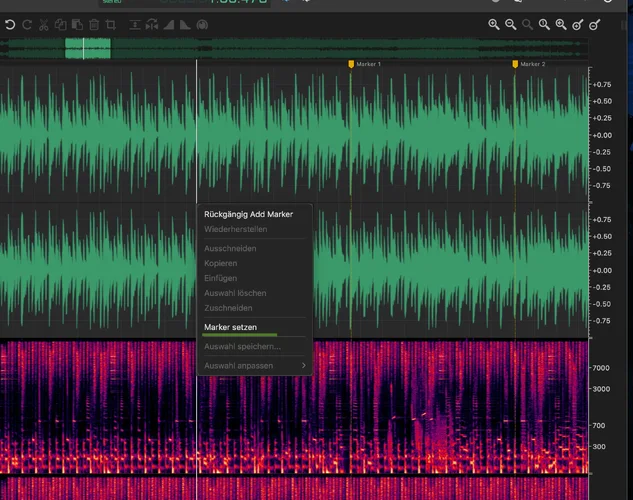Click the Marker 2 flag on timeline
This screenshot has width=633, height=500.
[x=515, y=64]
